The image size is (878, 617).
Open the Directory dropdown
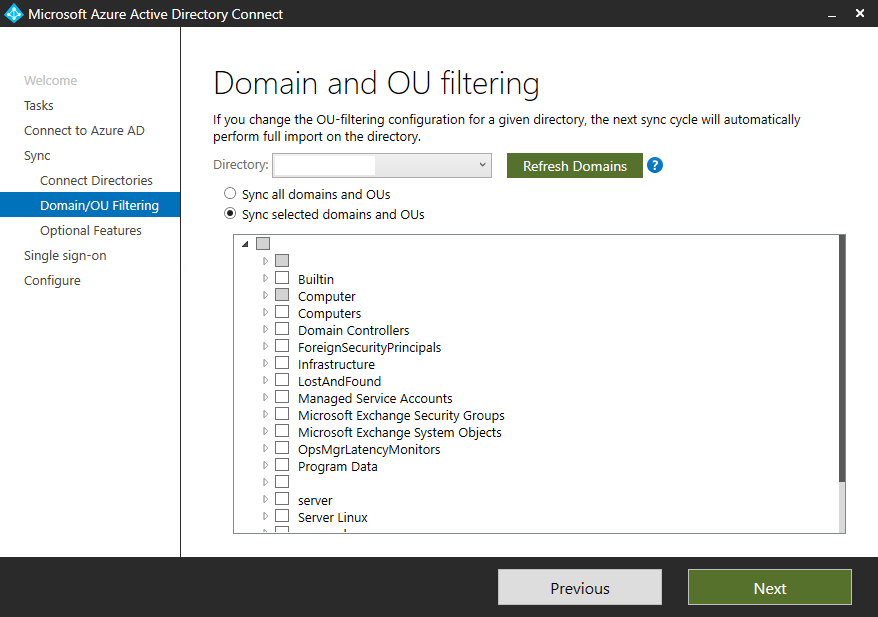click(382, 165)
